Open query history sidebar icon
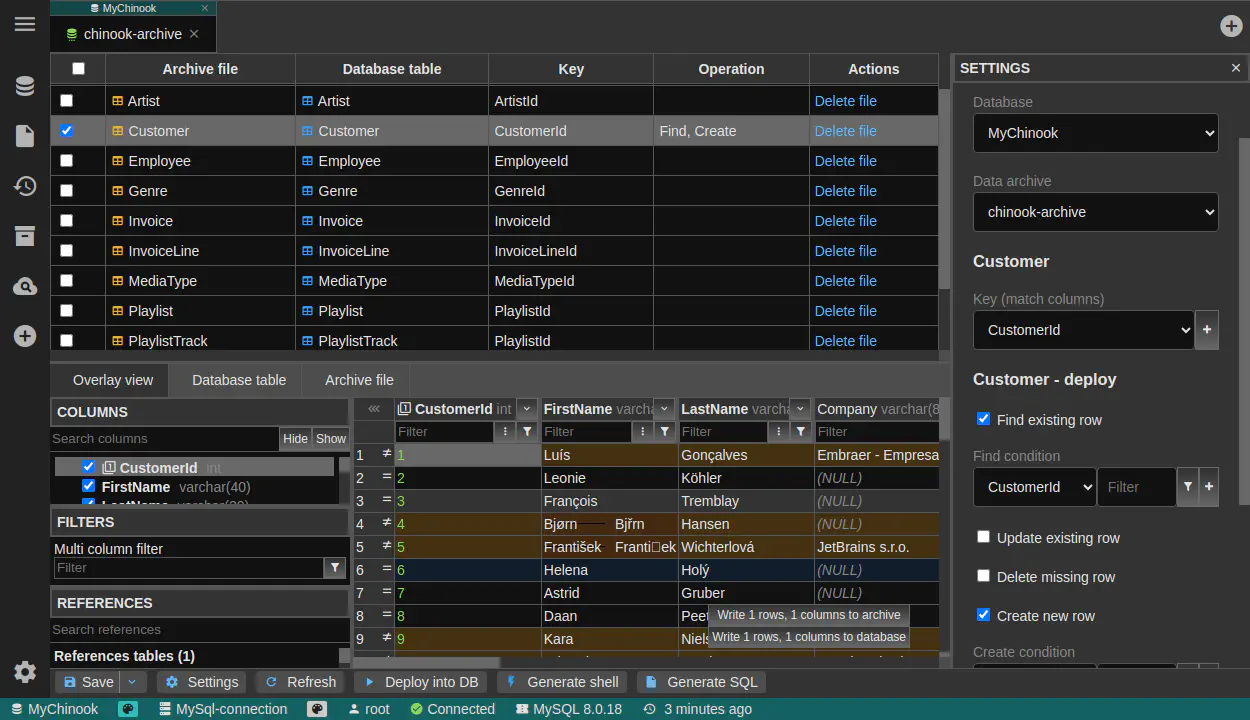This screenshot has width=1250, height=720. point(25,187)
